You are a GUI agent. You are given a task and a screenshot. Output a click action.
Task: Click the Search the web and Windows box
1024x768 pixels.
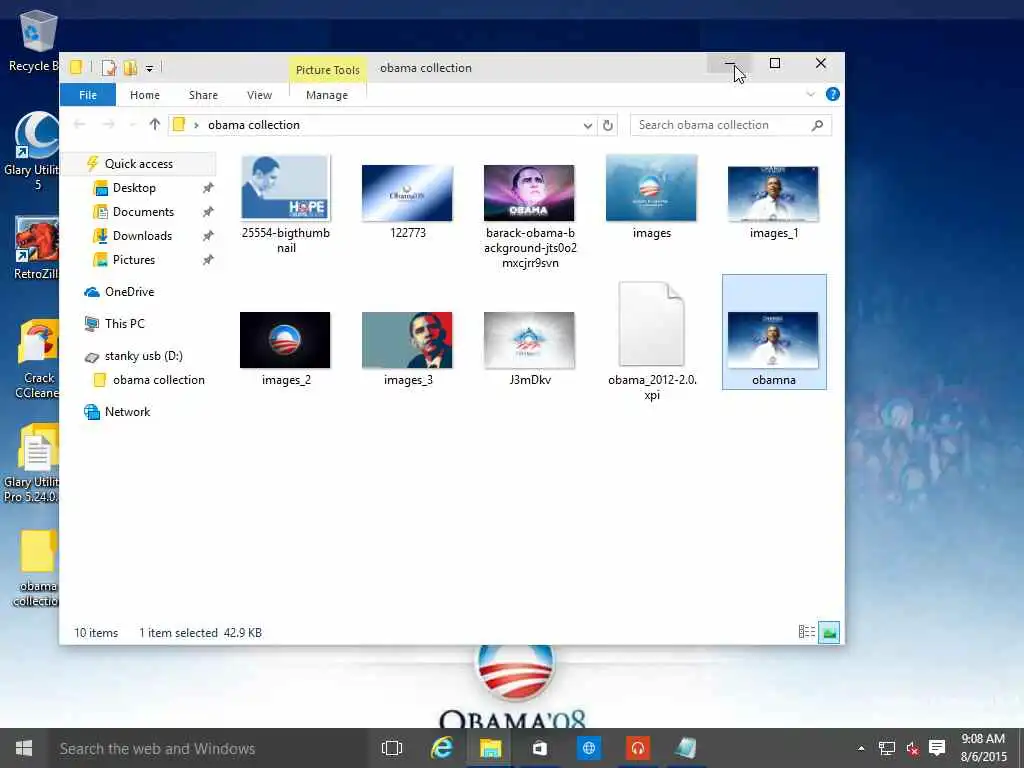pyautogui.click(x=207, y=748)
